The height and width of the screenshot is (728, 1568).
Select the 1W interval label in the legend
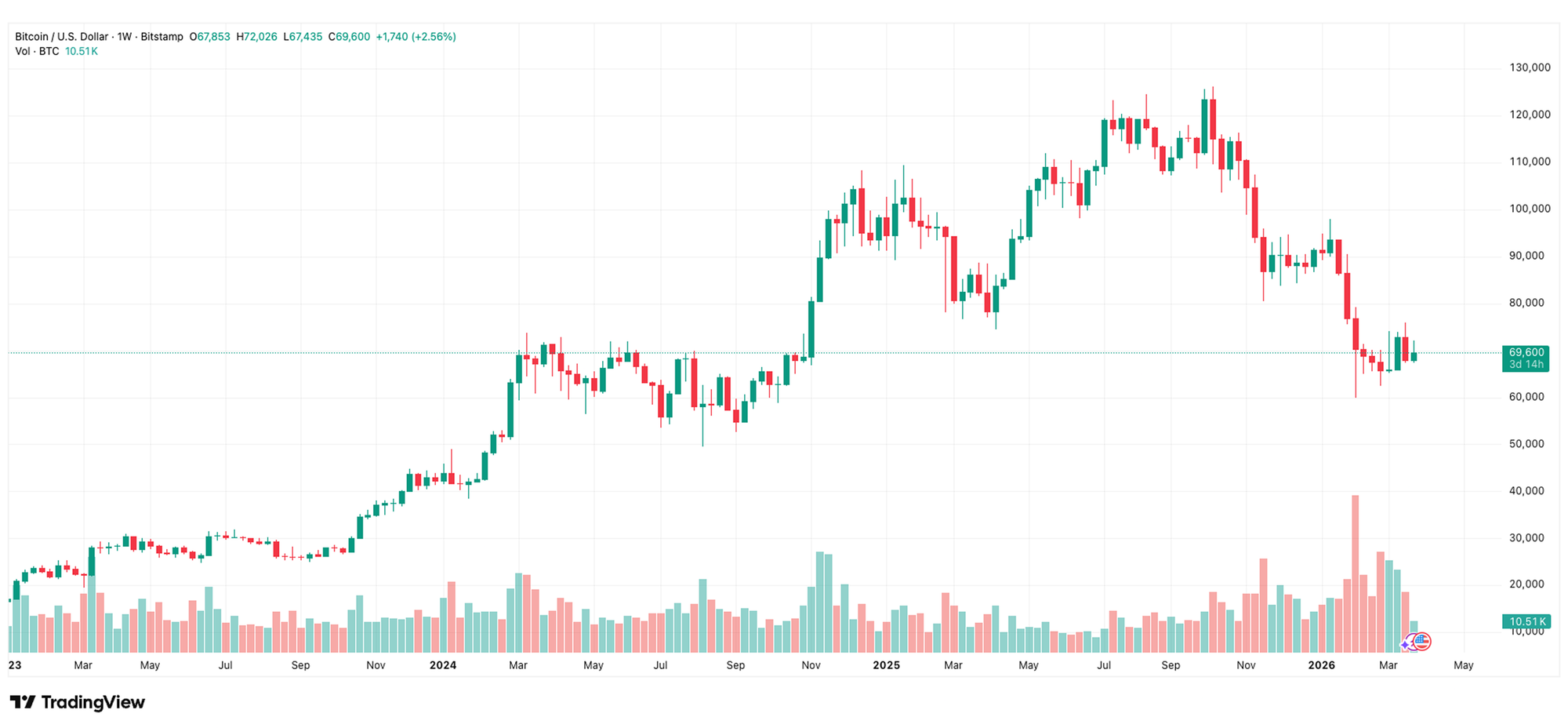[x=125, y=37]
